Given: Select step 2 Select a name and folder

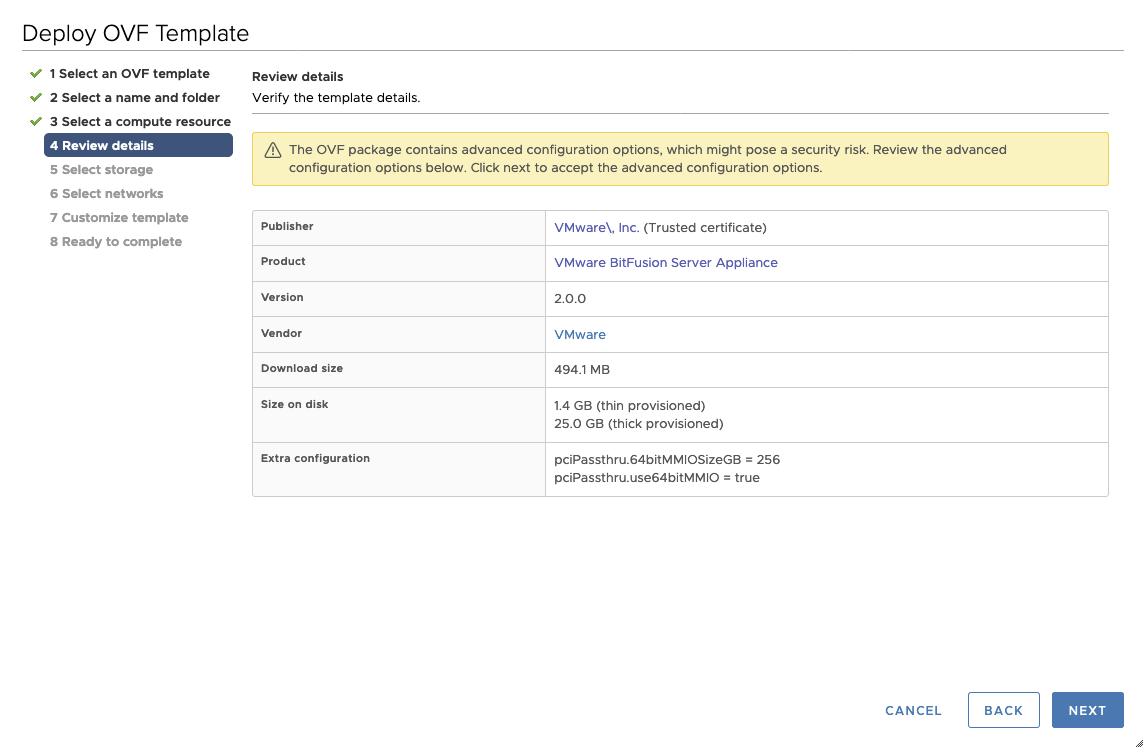Looking at the screenshot, I should [x=135, y=97].
